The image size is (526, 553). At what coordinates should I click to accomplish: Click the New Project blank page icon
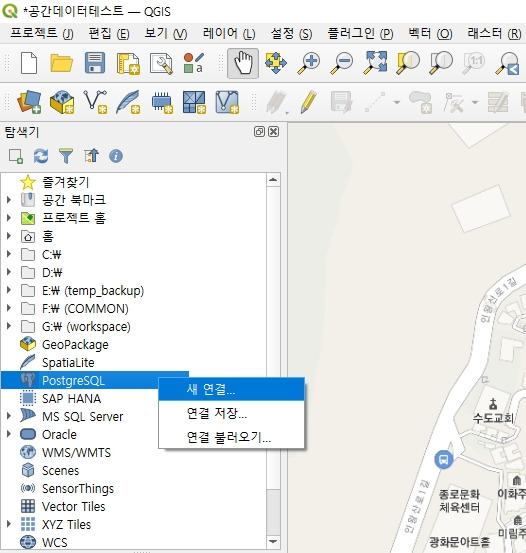coord(29,63)
